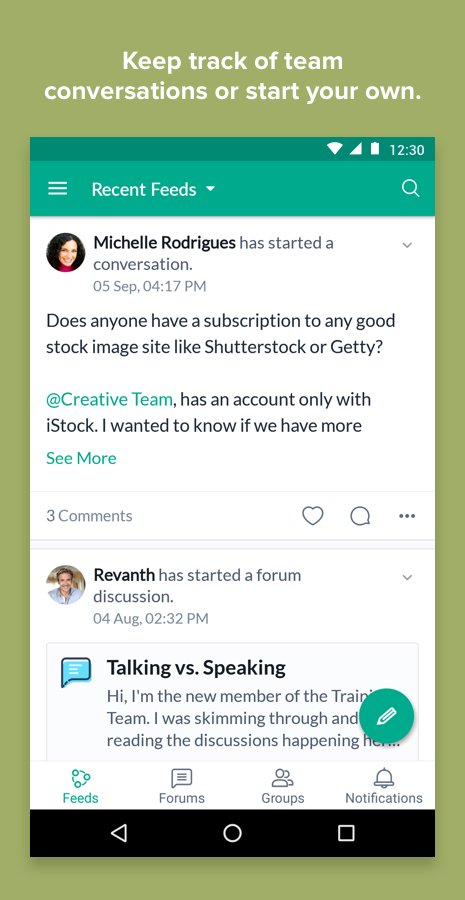Switch to the Forums tab

[181, 786]
